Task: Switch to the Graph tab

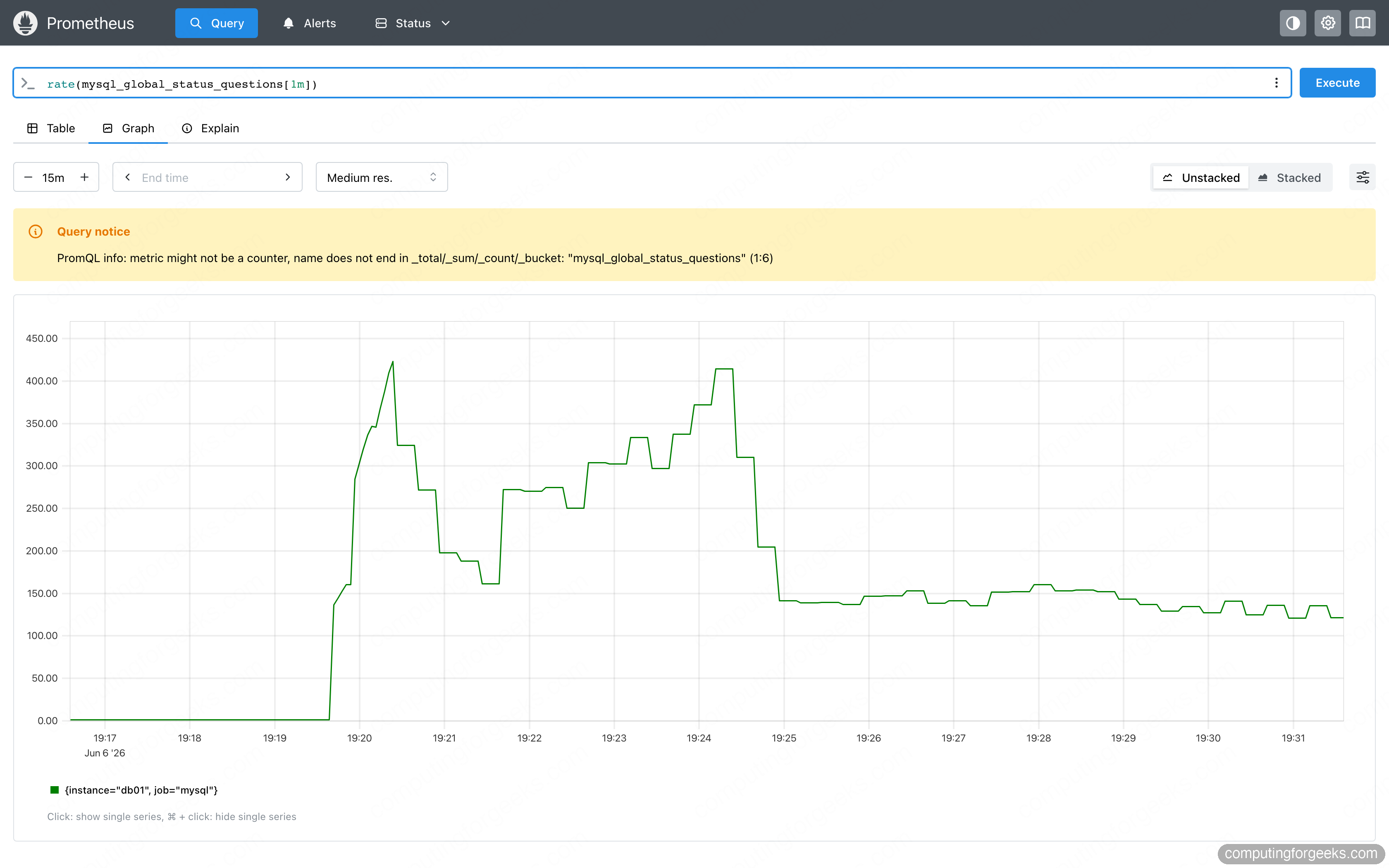Action: click(128, 128)
